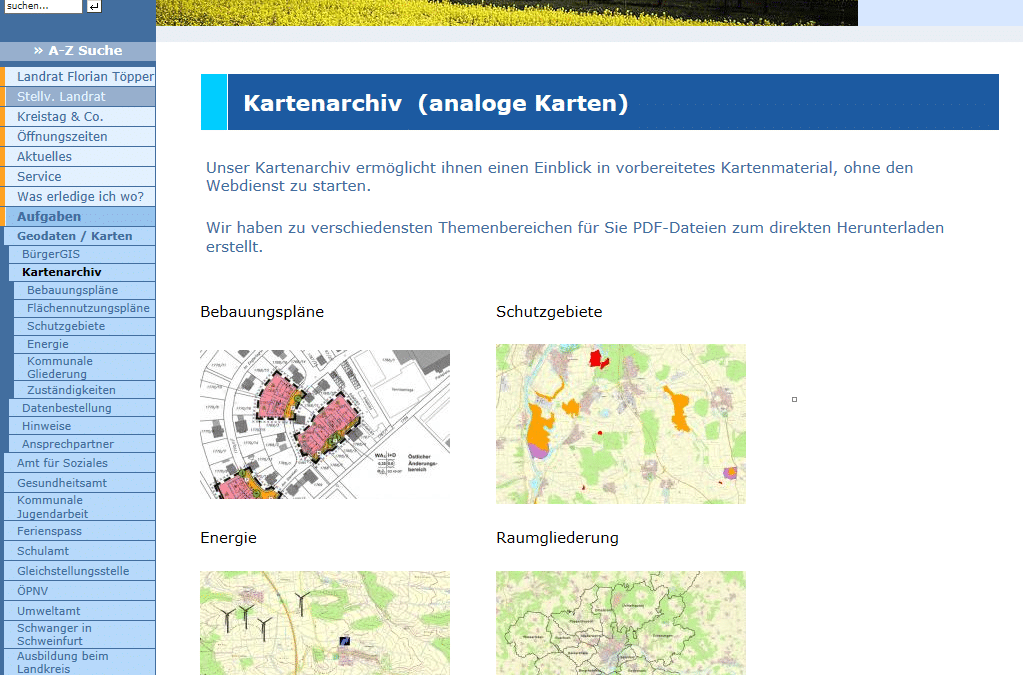
Task: Open Energie sidebar sub-item
Action: [x=84, y=344]
